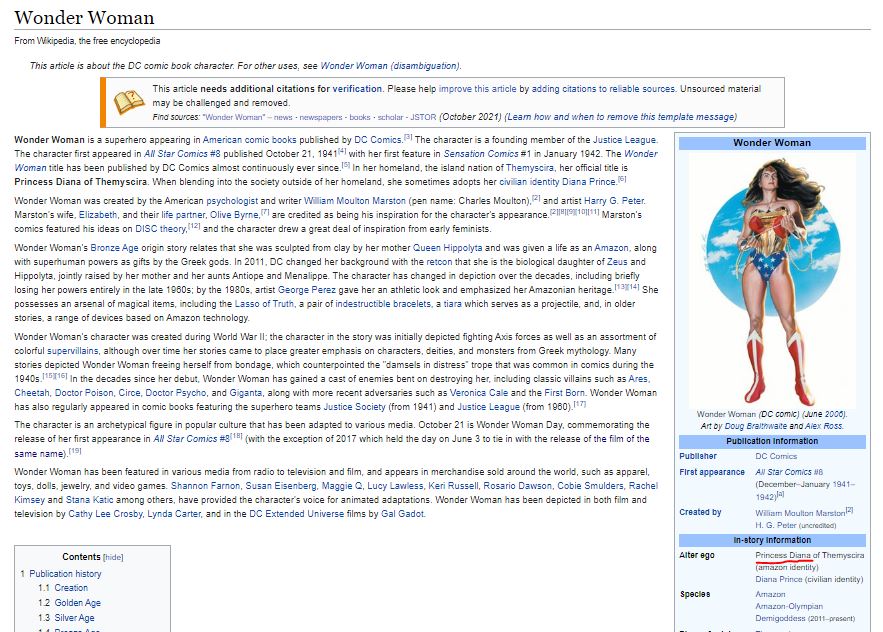
Task: Jump to 1.3 Silver Age in Contents
Action: (x=74, y=618)
